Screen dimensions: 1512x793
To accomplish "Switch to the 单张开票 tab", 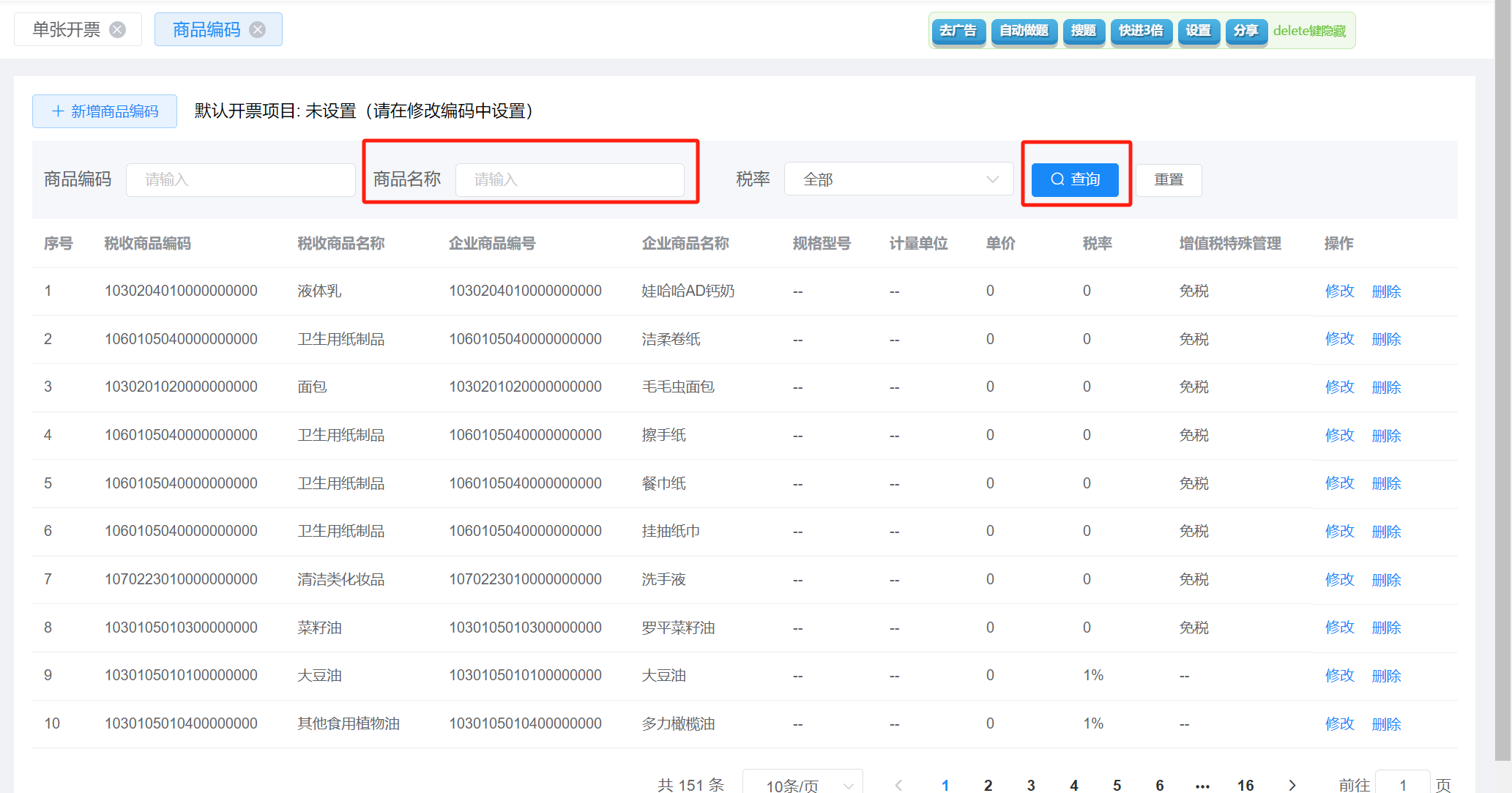I will (x=66, y=29).
